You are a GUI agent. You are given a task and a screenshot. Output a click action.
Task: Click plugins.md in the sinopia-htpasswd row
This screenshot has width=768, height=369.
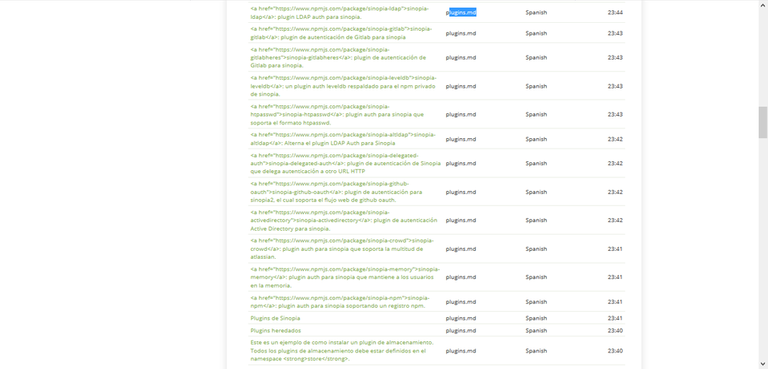click(x=461, y=114)
